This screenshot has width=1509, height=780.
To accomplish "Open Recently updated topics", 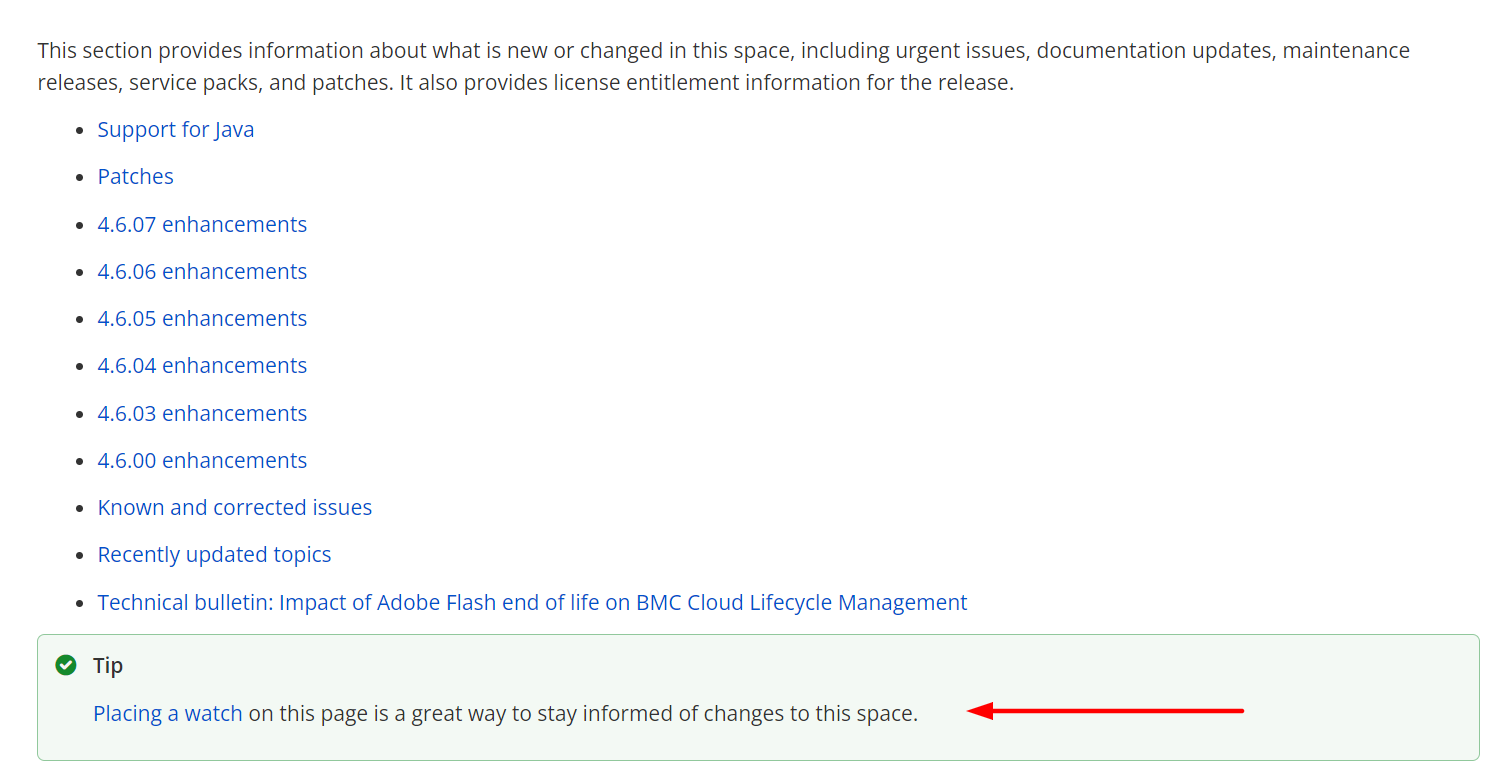I will [214, 554].
